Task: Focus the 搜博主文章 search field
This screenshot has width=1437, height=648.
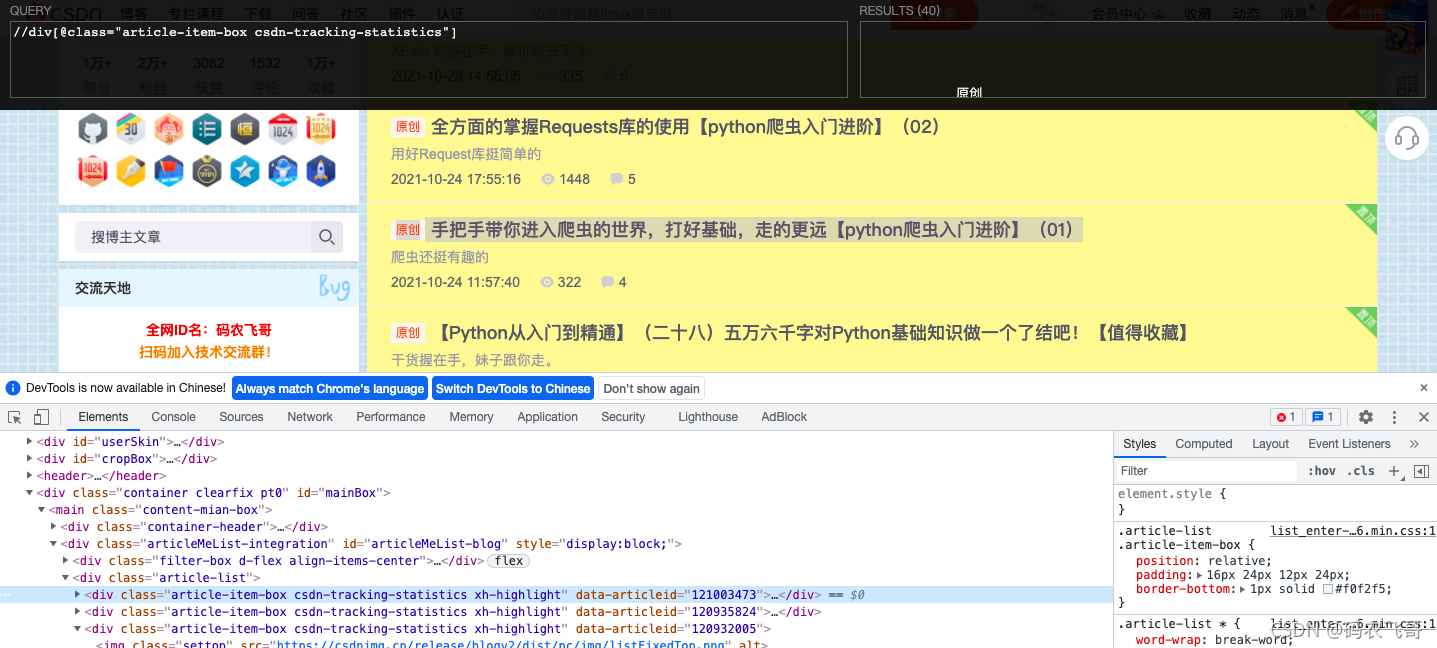Action: [192, 237]
